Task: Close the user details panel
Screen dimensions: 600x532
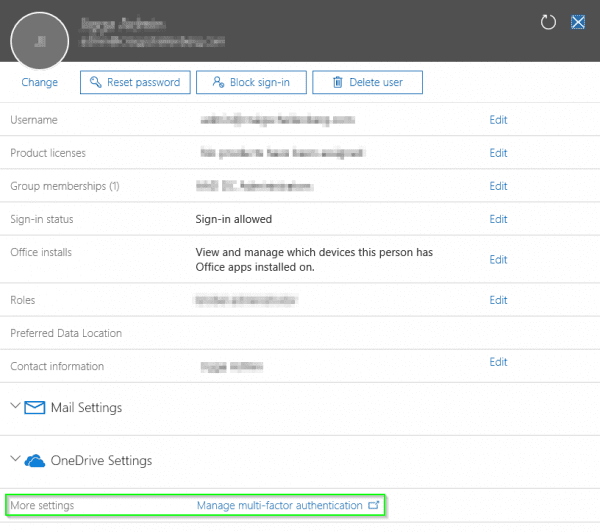Action: click(x=577, y=22)
